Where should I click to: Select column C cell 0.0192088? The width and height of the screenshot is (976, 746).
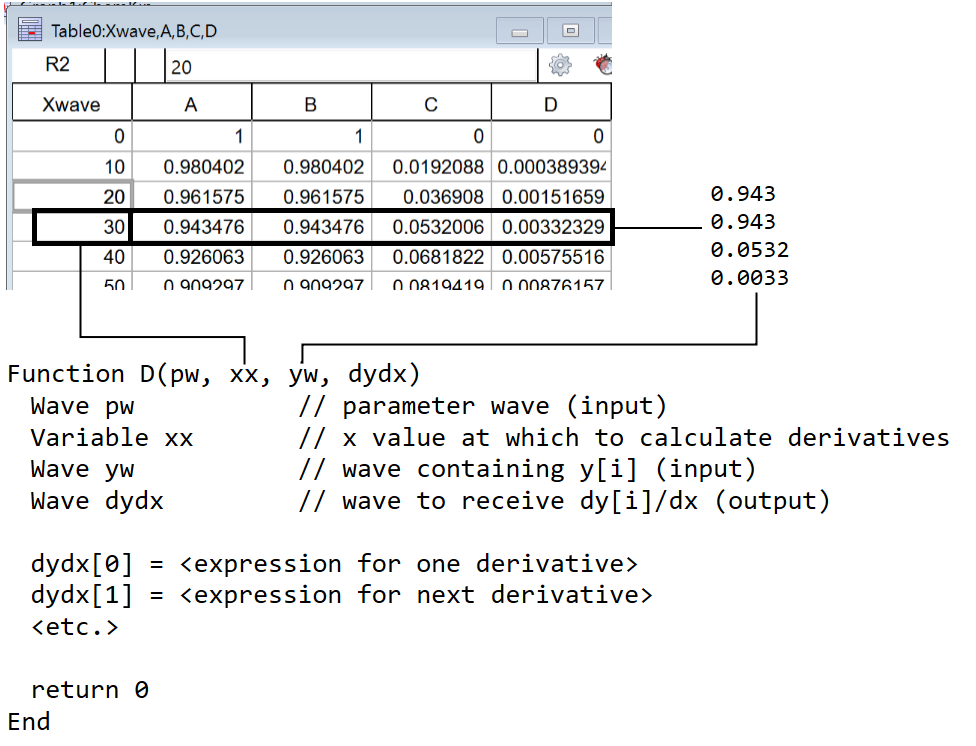431,167
